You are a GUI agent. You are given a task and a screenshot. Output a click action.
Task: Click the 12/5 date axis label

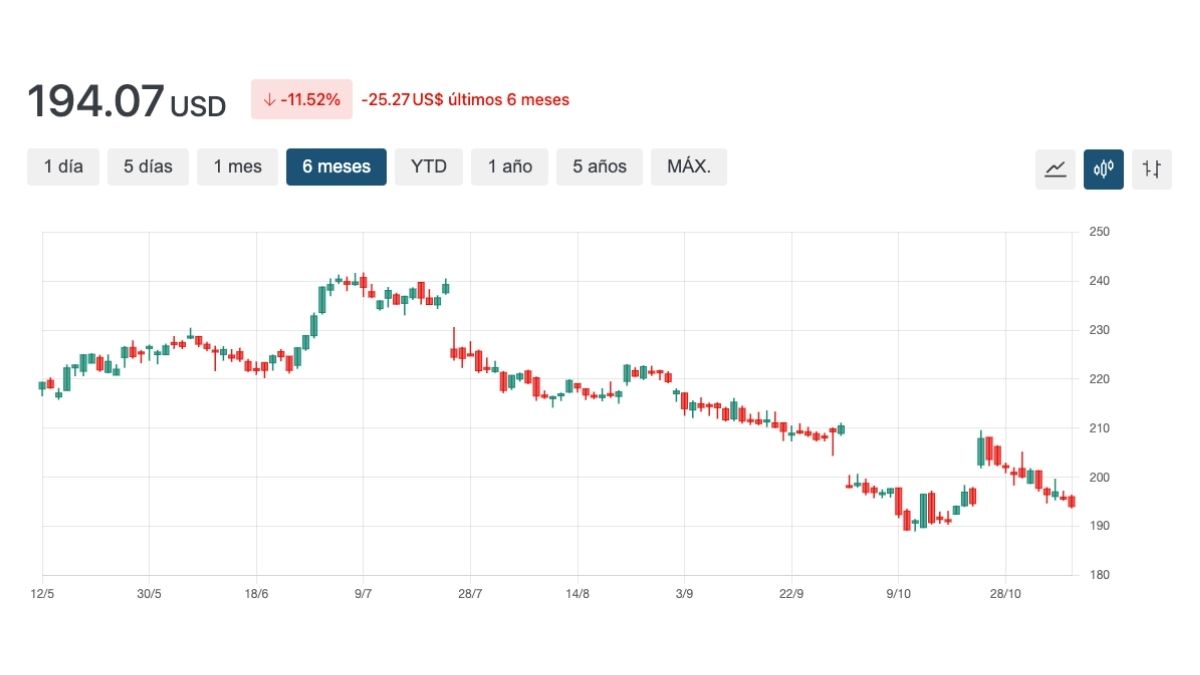click(x=42, y=594)
